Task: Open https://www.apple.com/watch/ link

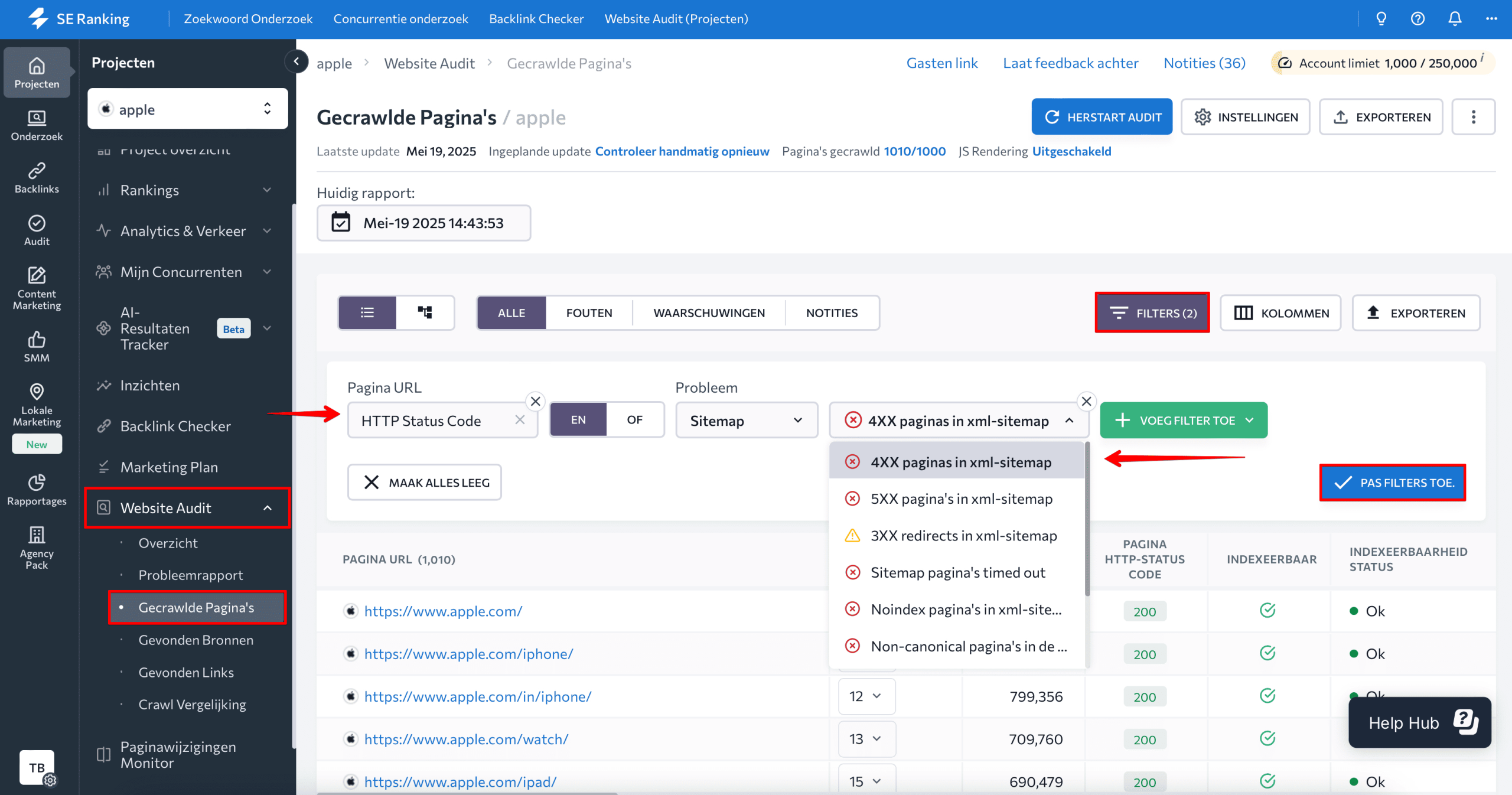Action: coord(466,739)
